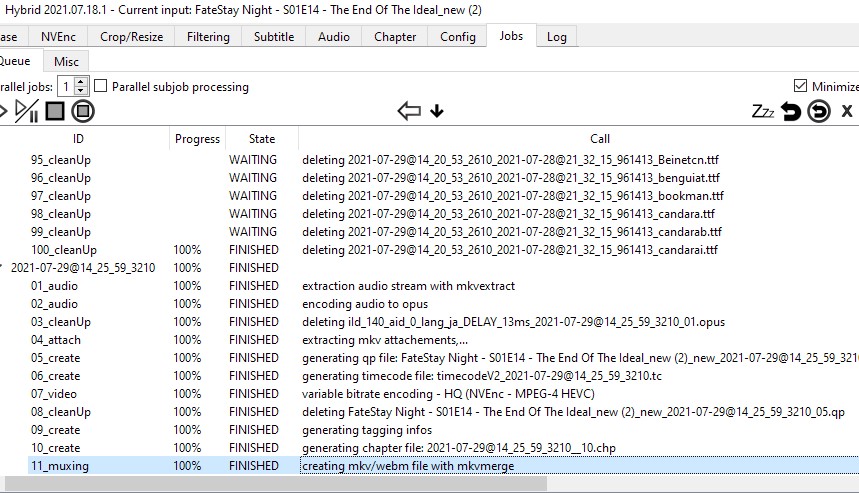
Task: Click the circled reset arrow icon
Action: tap(819, 111)
